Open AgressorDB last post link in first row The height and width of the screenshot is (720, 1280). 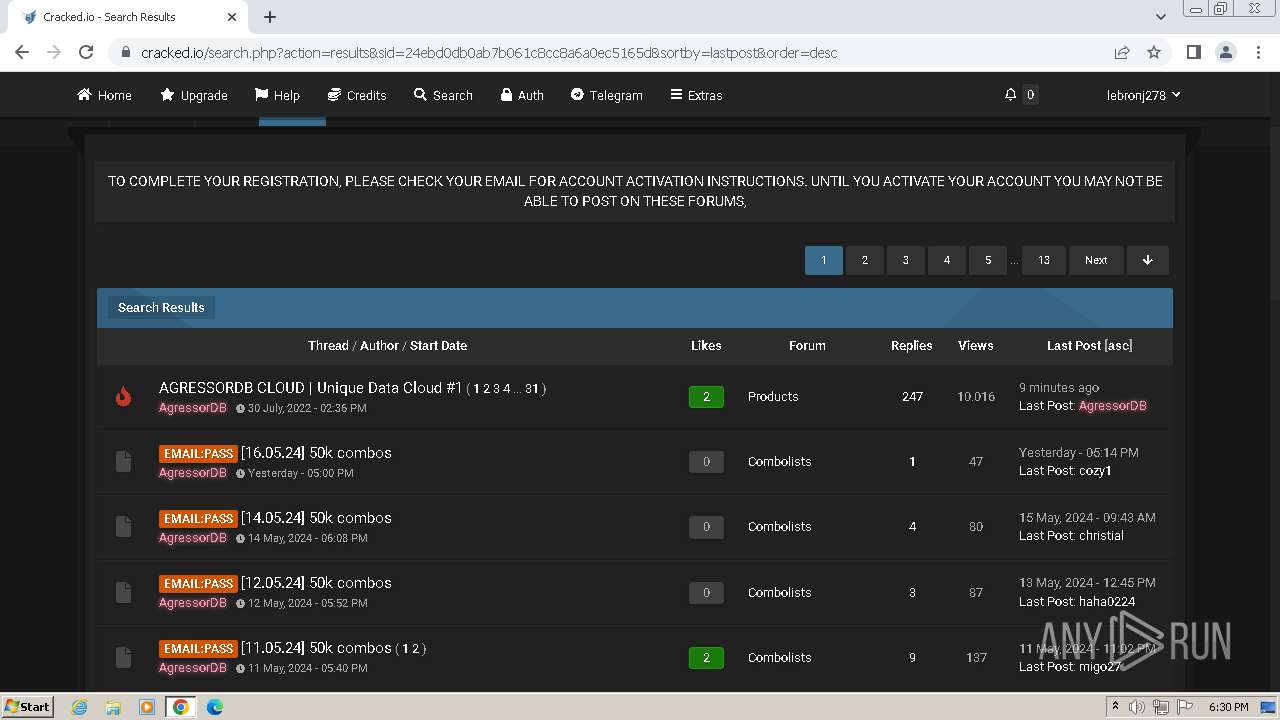coord(1113,406)
